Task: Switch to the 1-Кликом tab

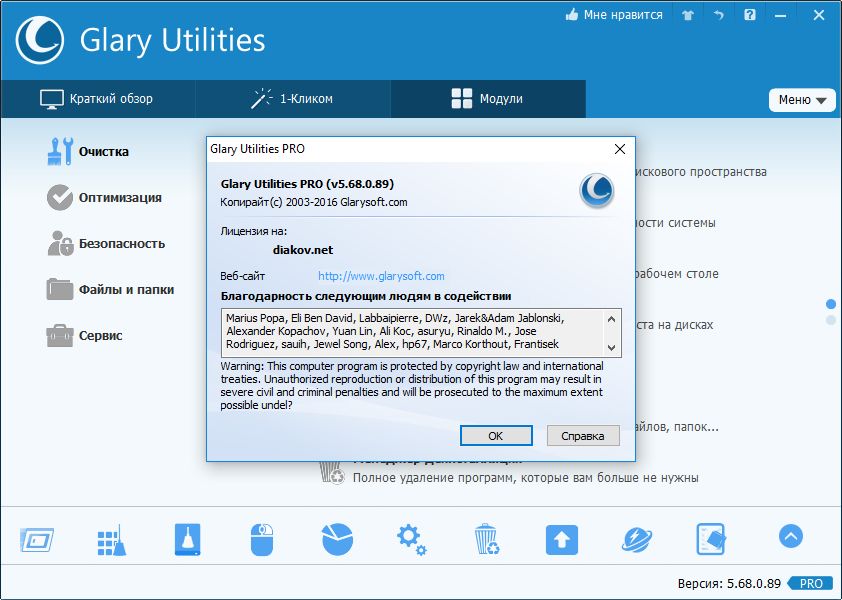Action: pyautogui.click(x=292, y=99)
